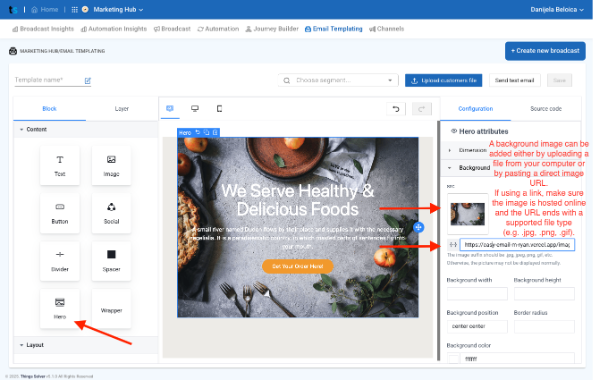Click the Background height field
This screenshot has width=593, height=380.
pos(544,294)
